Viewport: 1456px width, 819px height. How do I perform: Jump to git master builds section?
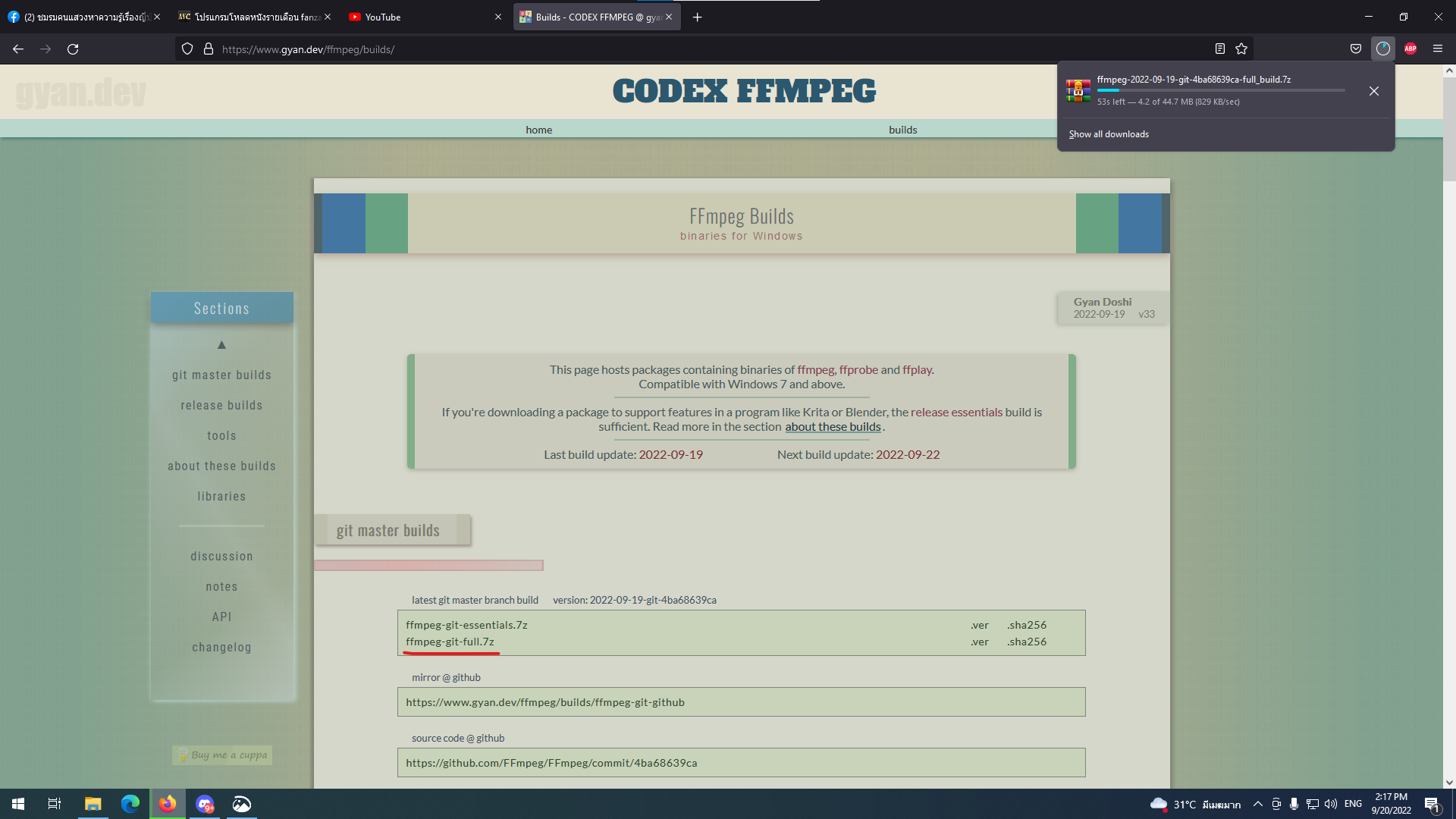[x=221, y=375]
